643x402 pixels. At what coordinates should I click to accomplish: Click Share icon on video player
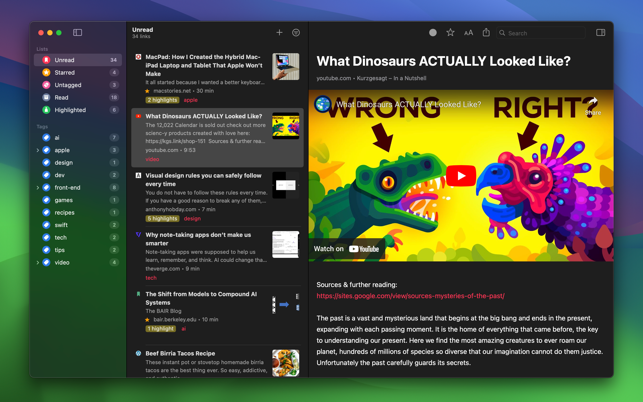coord(592,105)
